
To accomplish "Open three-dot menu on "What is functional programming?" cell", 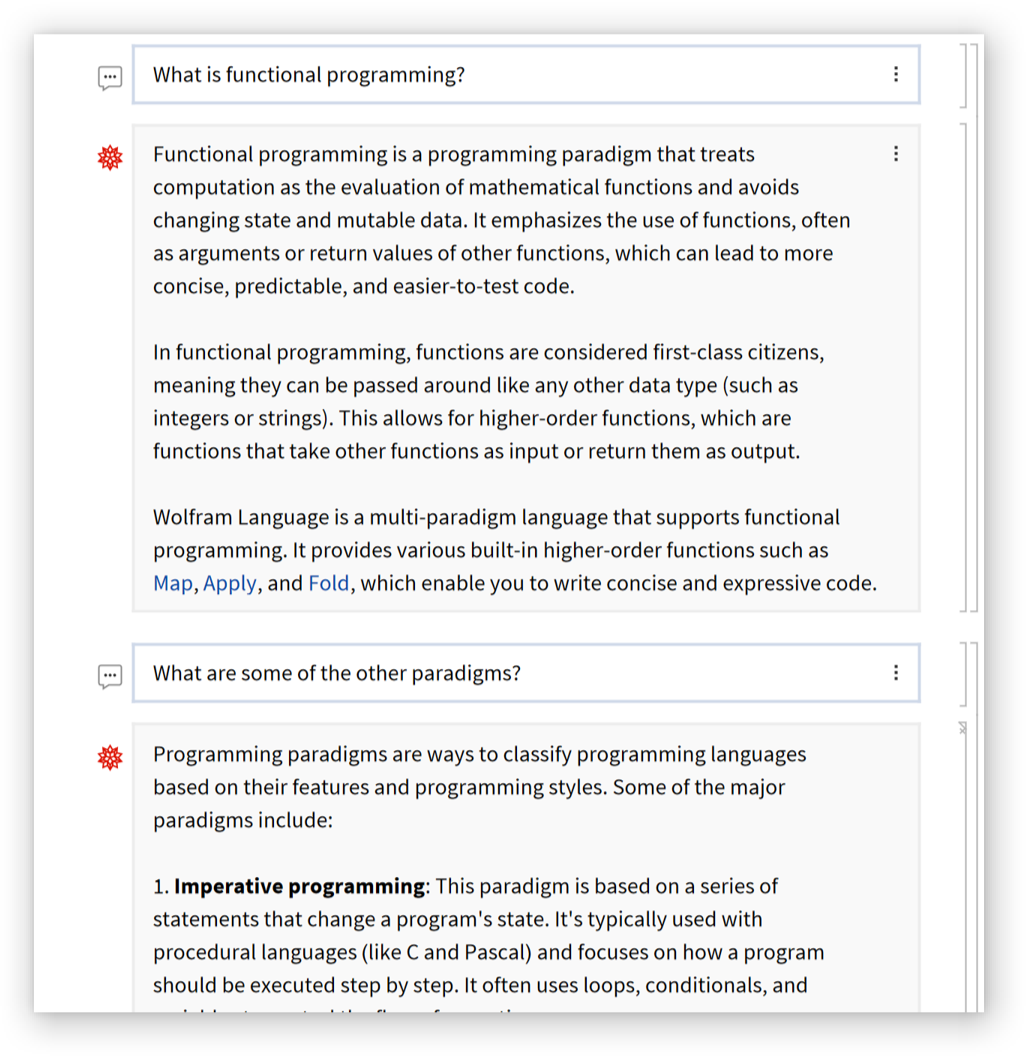I will [x=896, y=74].
